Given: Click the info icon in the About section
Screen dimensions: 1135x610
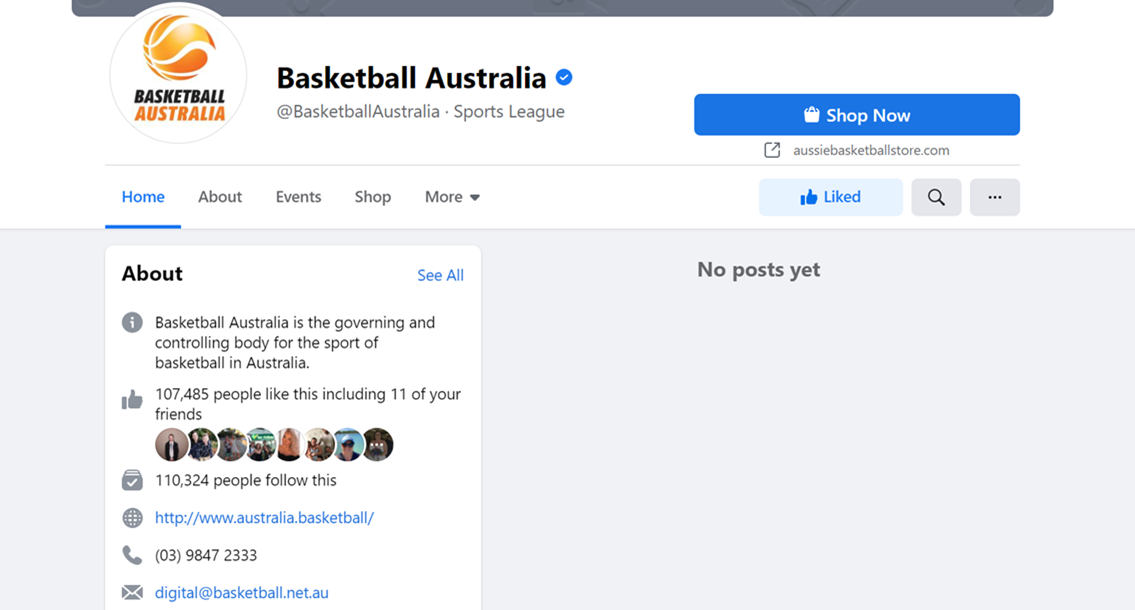Looking at the screenshot, I should [132, 322].
